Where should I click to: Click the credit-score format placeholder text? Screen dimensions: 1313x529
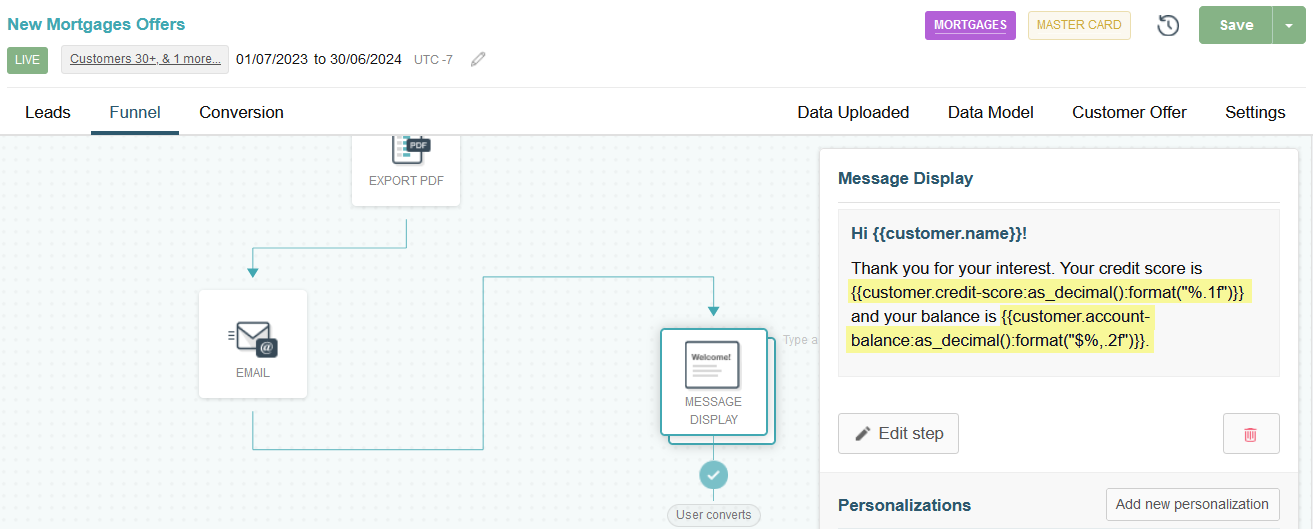click(x=1049, y=292)
